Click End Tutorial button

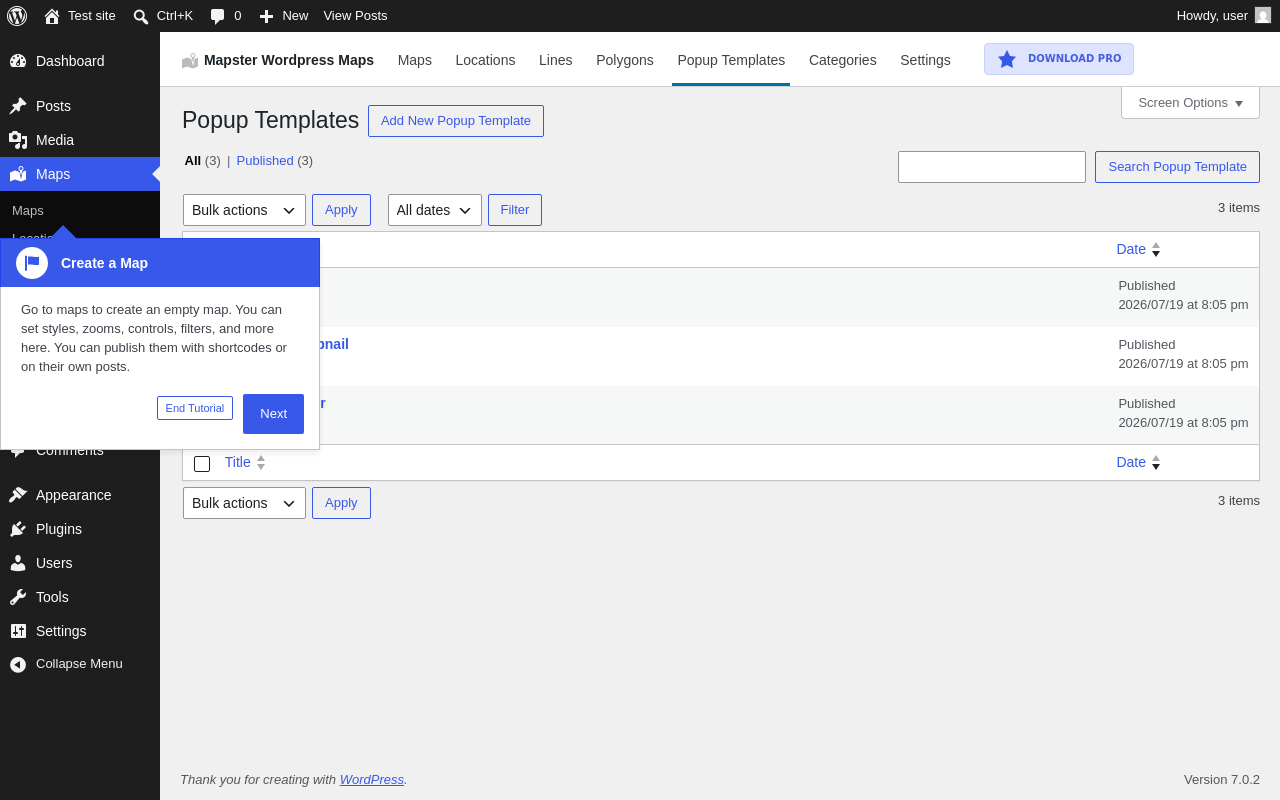coord(195,408)
